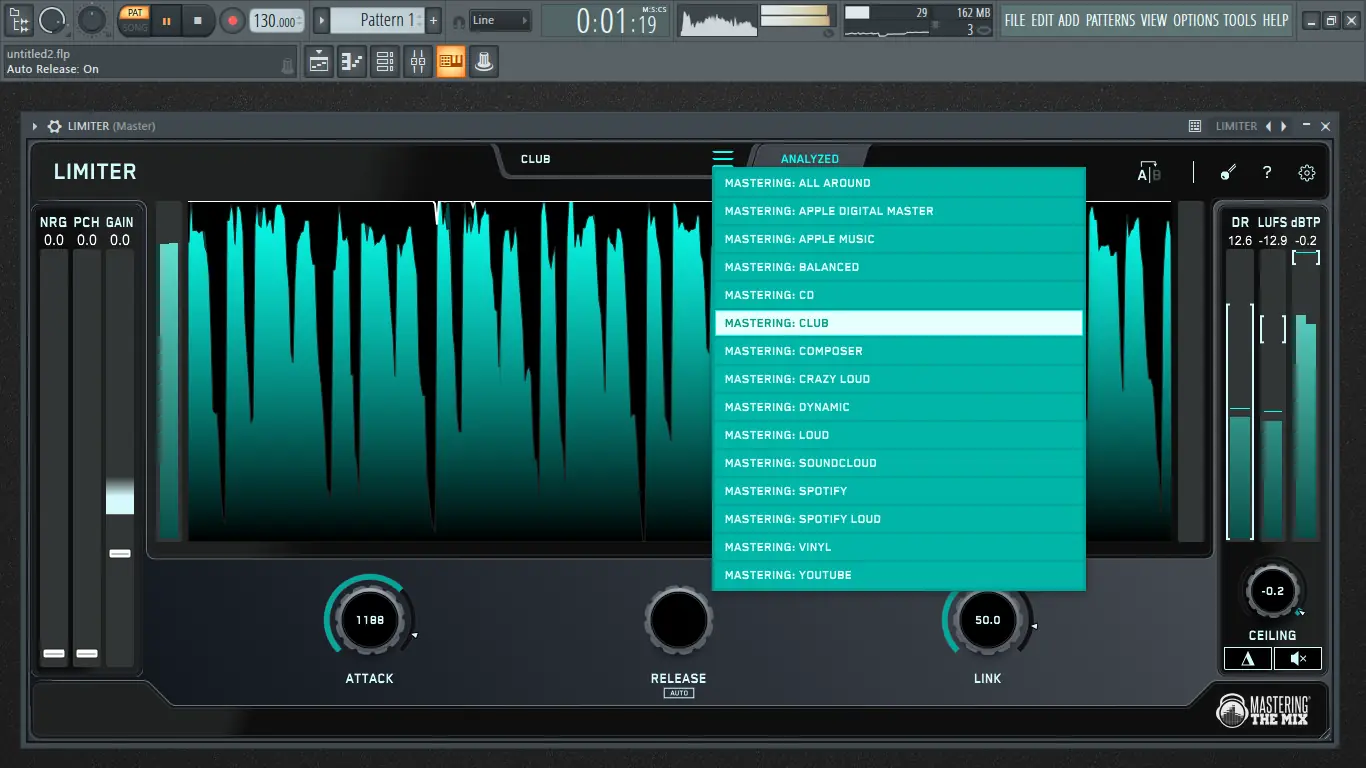Open the plugin settings gear icon
This screenshot has width=1366, height=768.
pos(1307,173)
